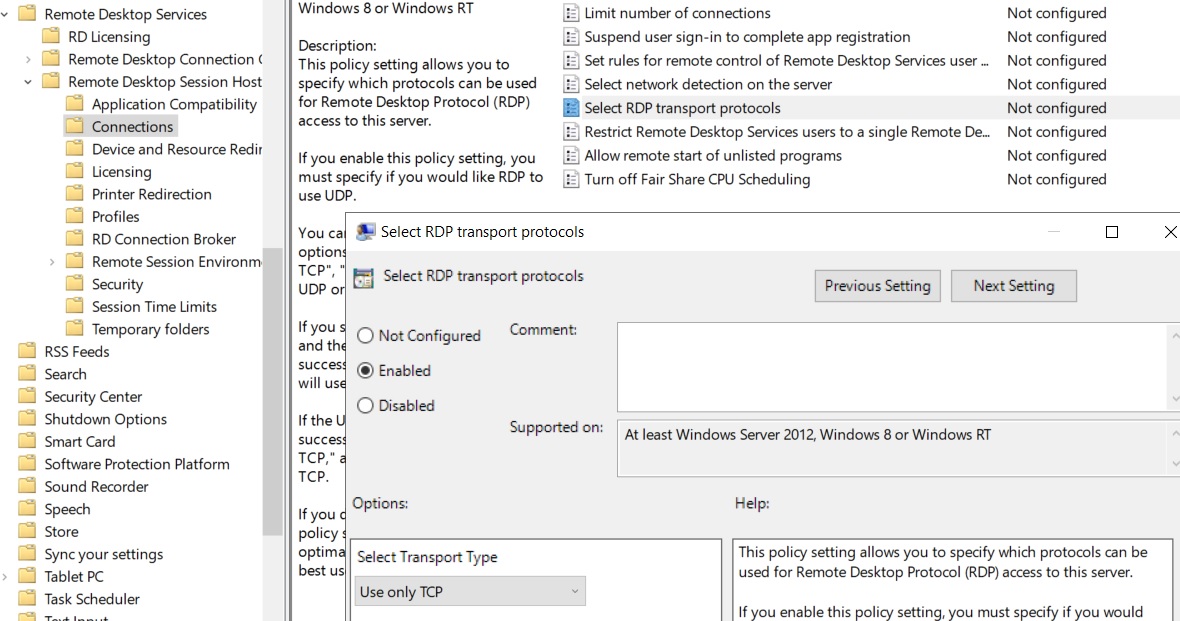Click inside the Comment text box
Screen dimensions: 1180x621
[890, 366]
